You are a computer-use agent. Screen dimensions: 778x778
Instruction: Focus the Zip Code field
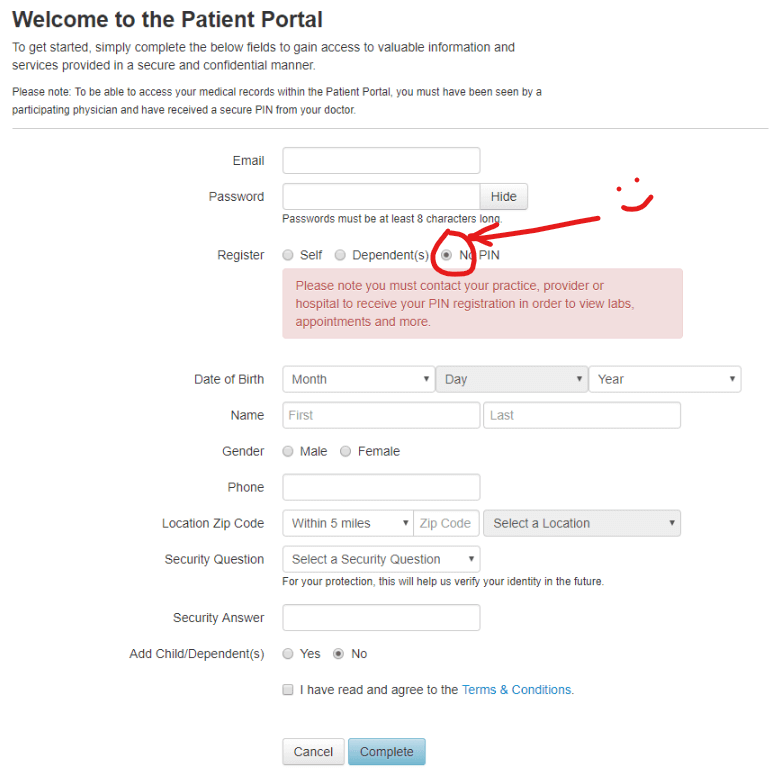tap(446, 523)
